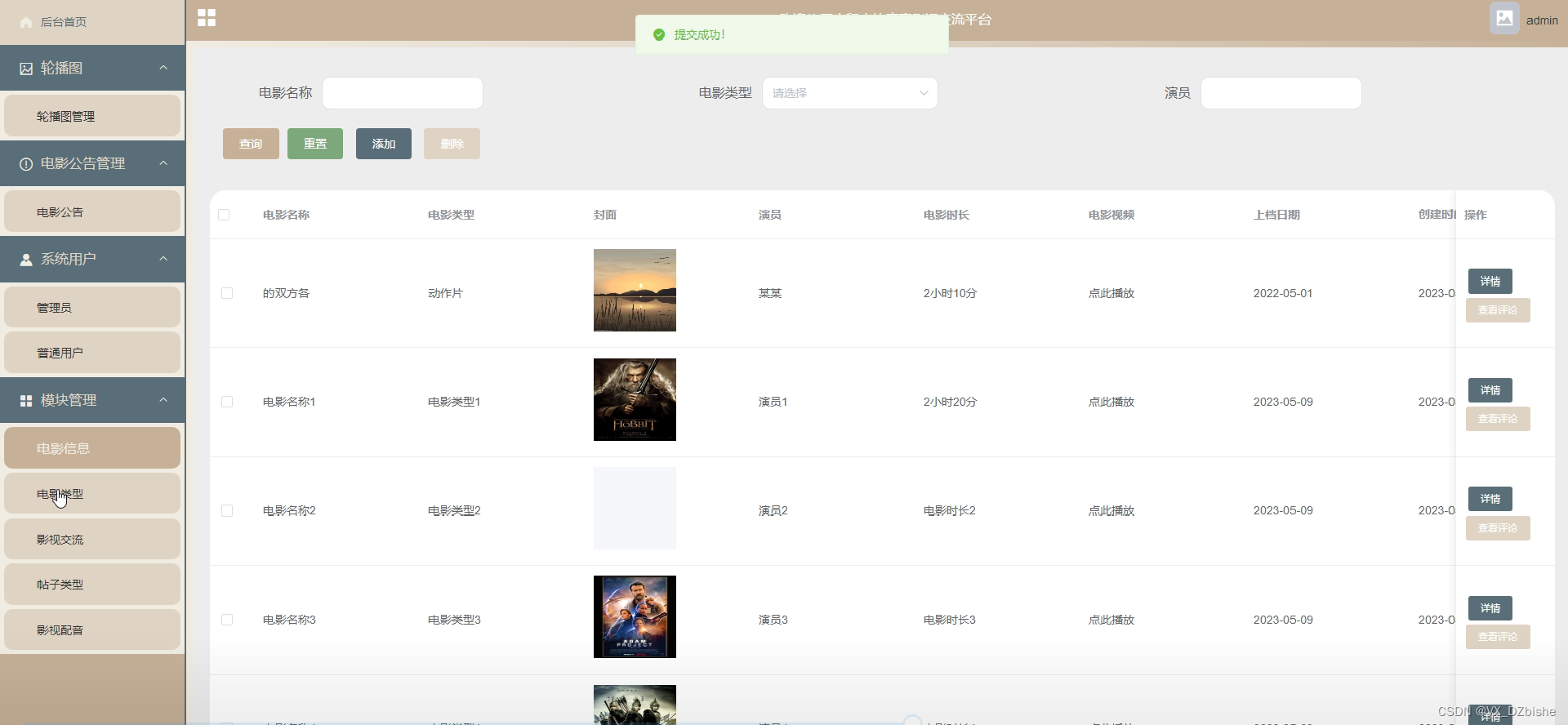Screen dimensions: 1568x725
Task: Select the checkbox for row 电影名称2
Action: [227, 510]
